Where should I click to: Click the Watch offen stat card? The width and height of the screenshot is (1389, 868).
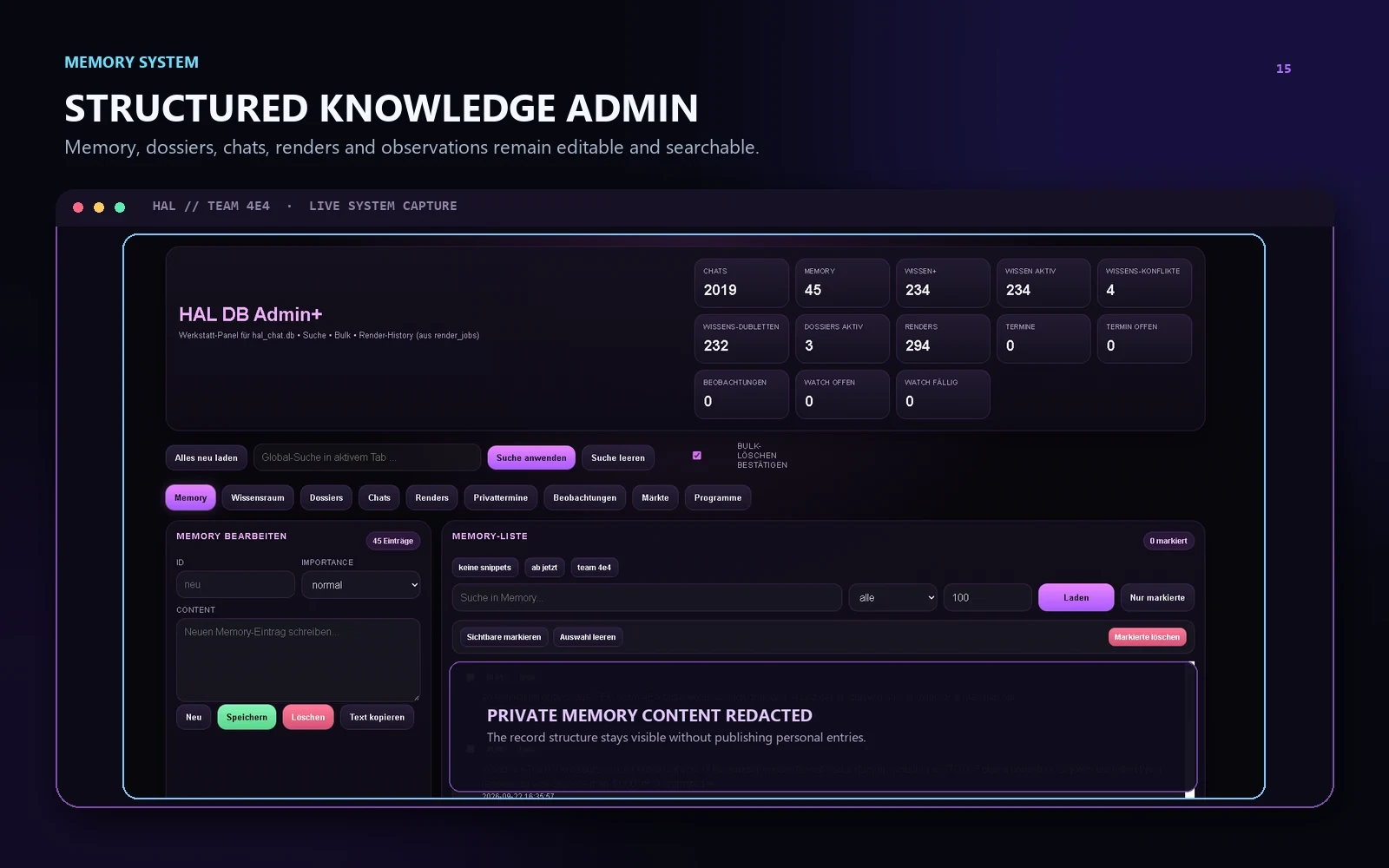[842, 394]
